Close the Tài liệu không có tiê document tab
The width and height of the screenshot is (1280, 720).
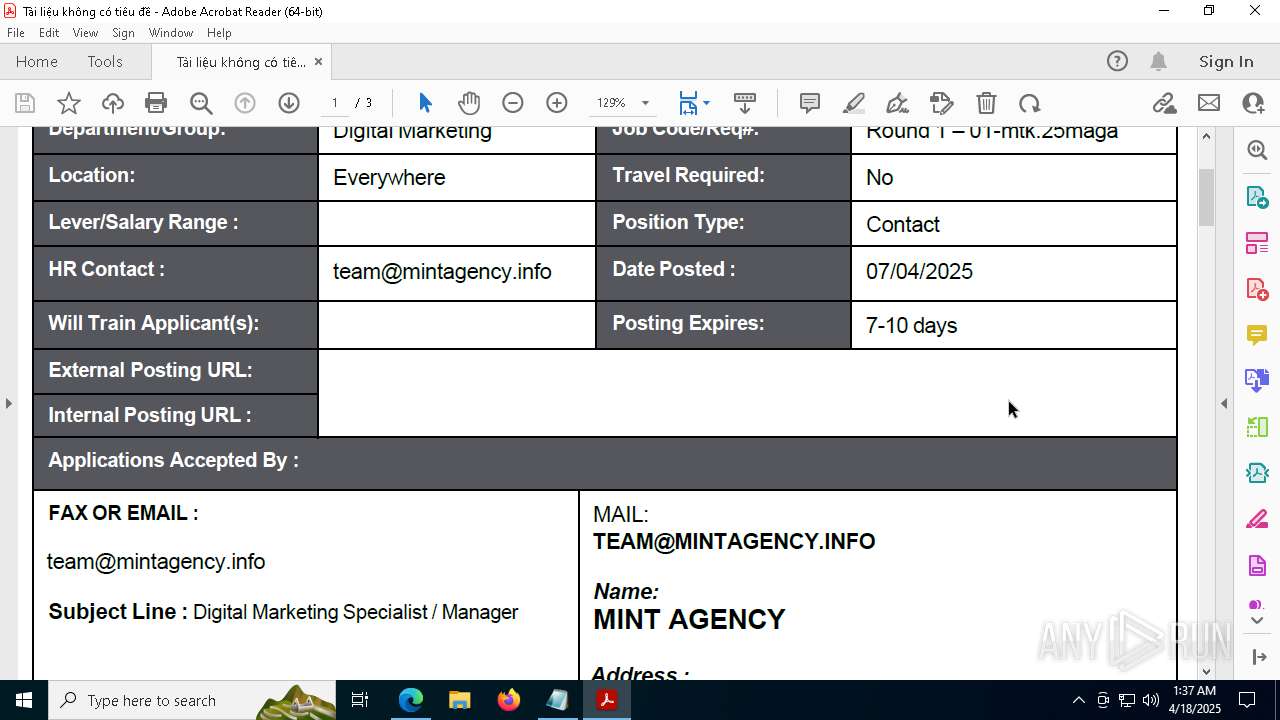click(318, 62)
